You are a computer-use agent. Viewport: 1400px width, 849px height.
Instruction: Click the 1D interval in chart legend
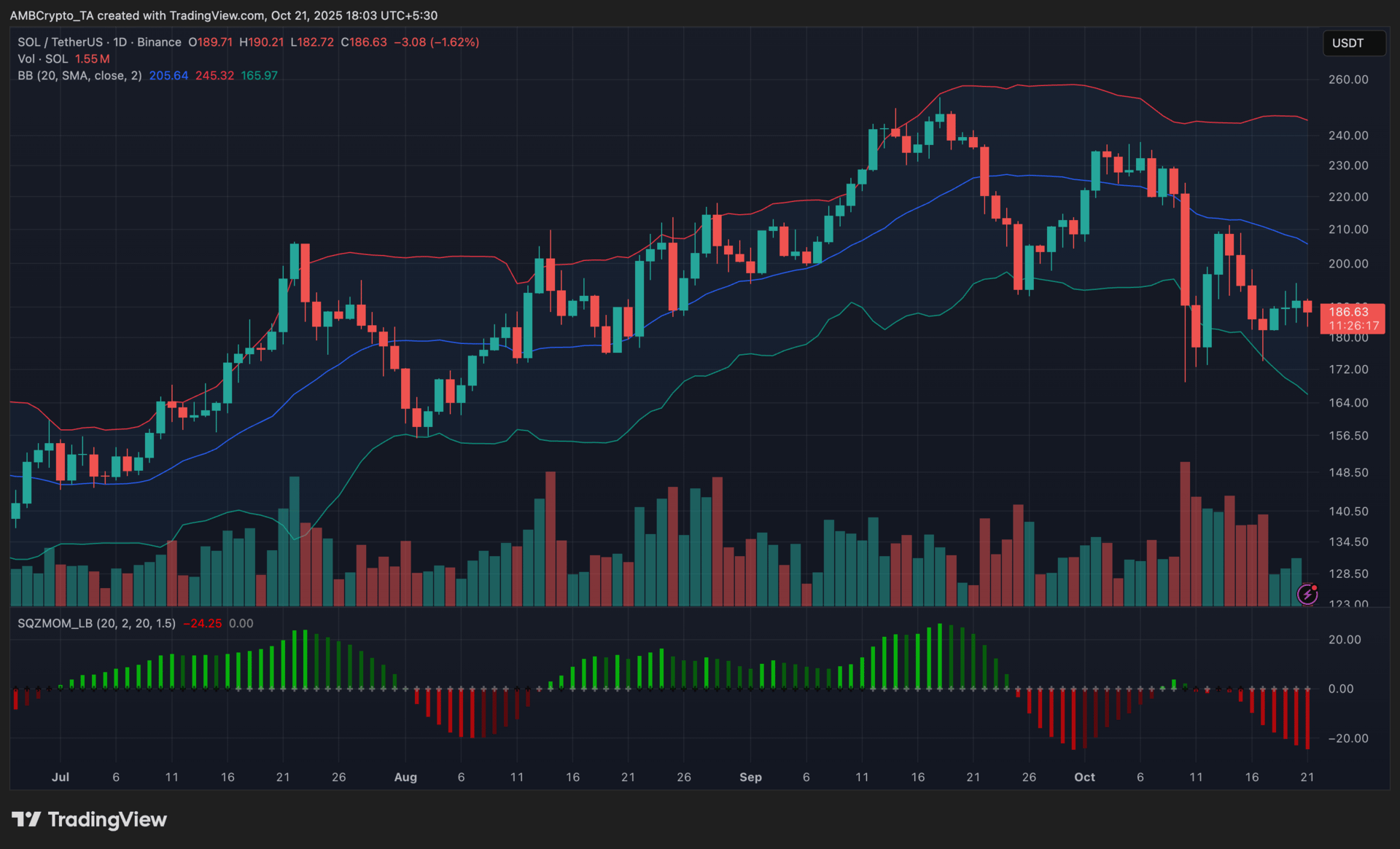point(120,42)
